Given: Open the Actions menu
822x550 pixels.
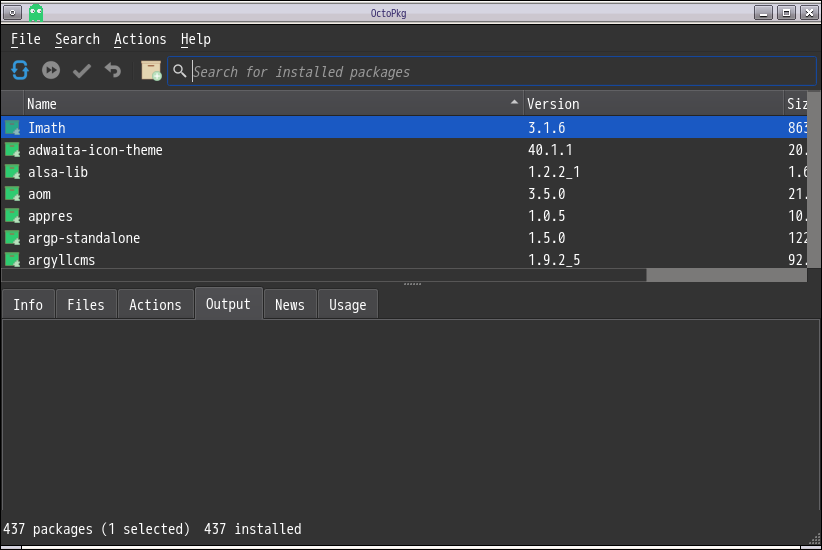Looking at the screenshot, I should pos(140,39).
